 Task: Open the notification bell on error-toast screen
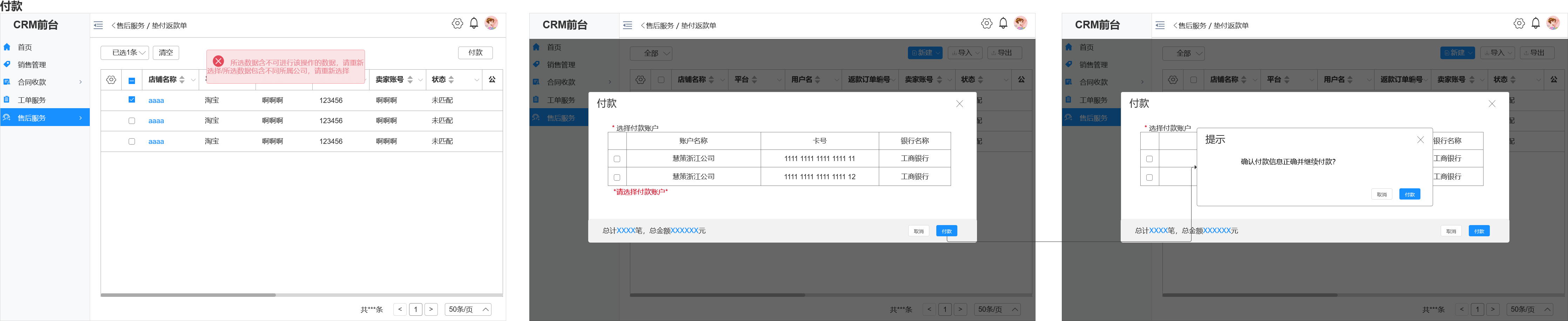tap(474, 23)
